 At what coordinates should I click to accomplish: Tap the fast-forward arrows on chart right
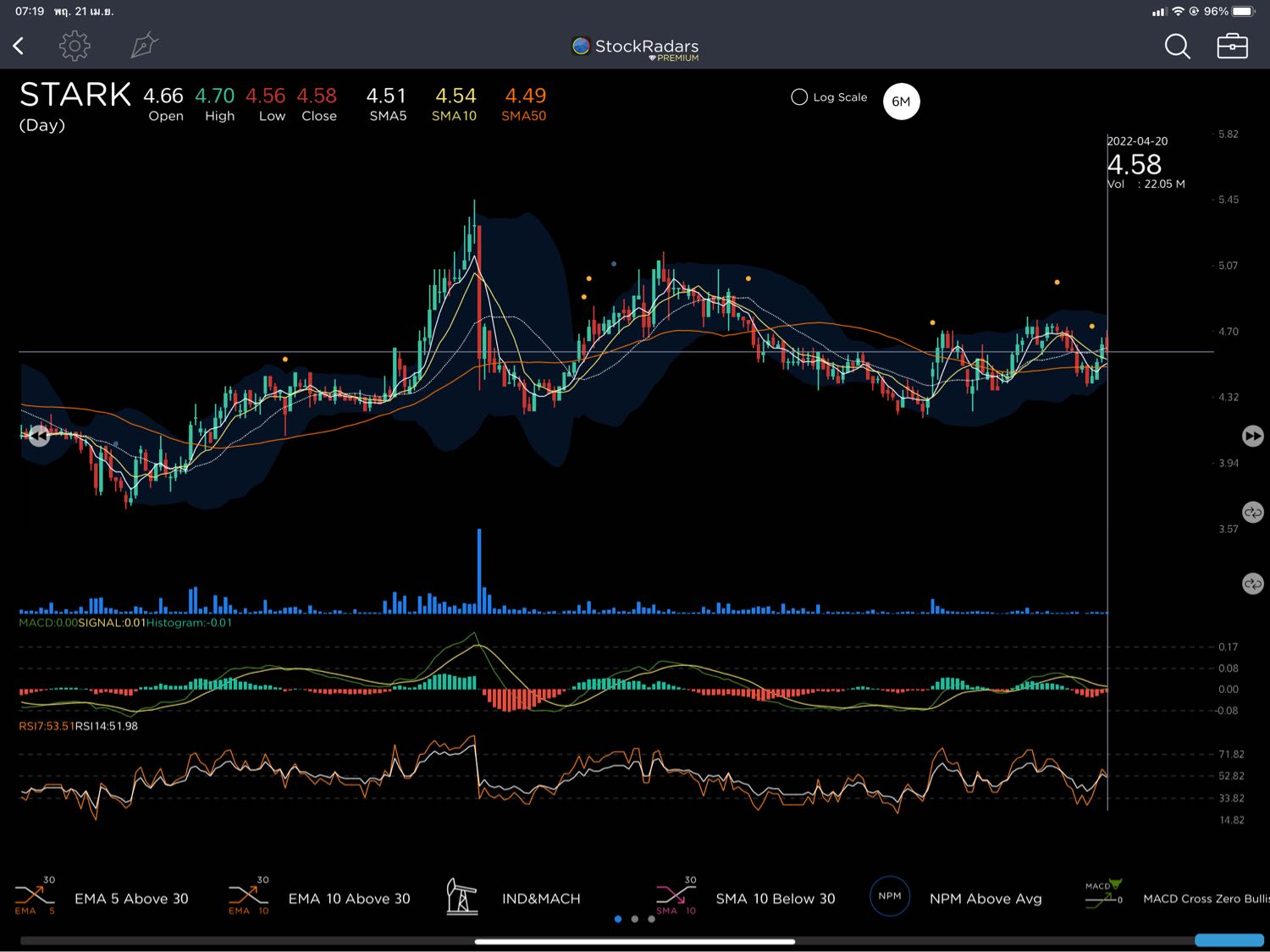pos(1252,436)
